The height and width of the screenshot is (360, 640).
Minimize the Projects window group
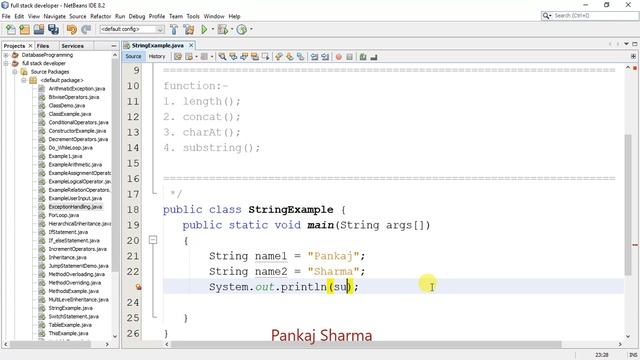[x=114, y=46]
